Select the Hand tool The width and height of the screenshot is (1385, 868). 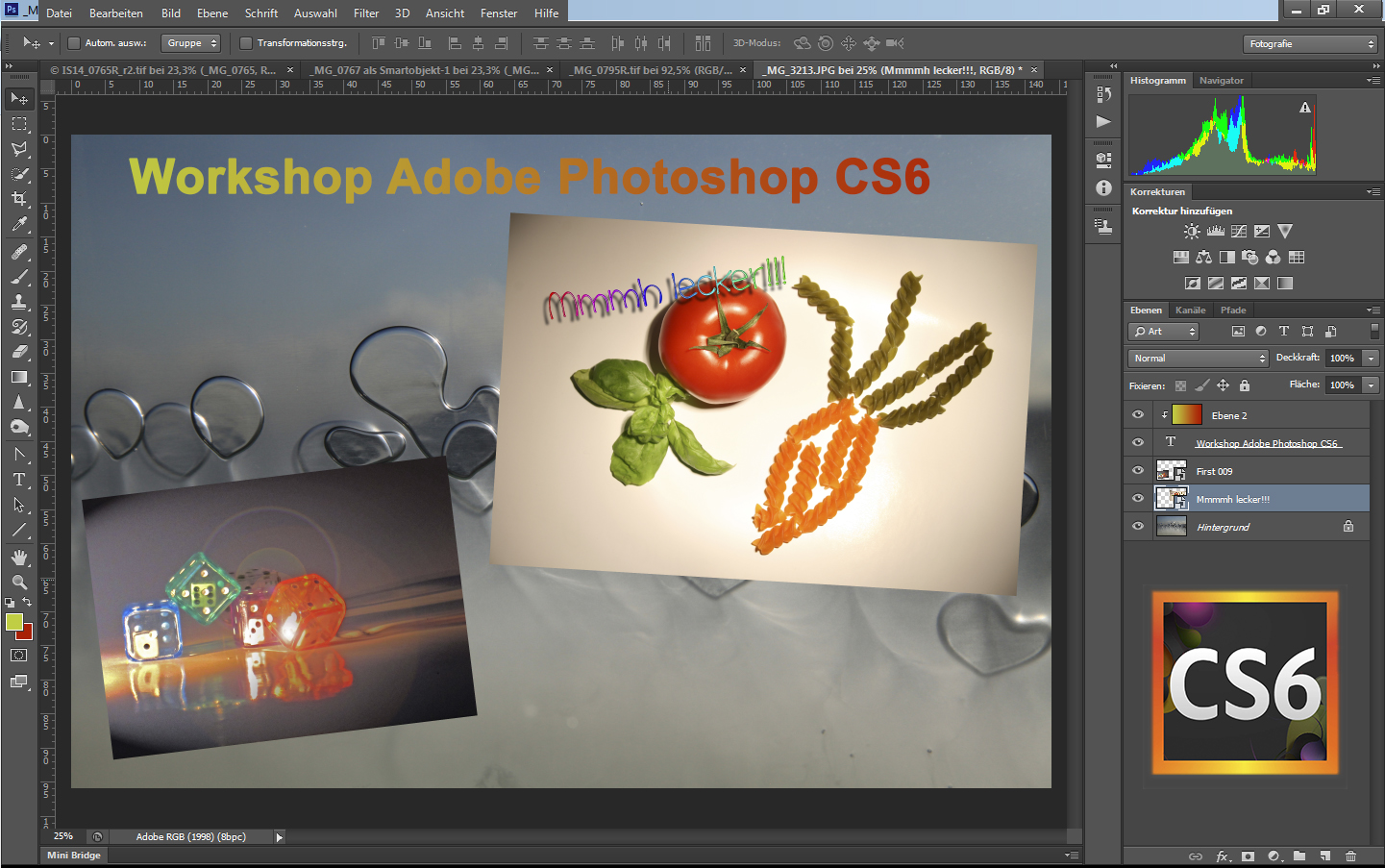click(x=19, y=558)
